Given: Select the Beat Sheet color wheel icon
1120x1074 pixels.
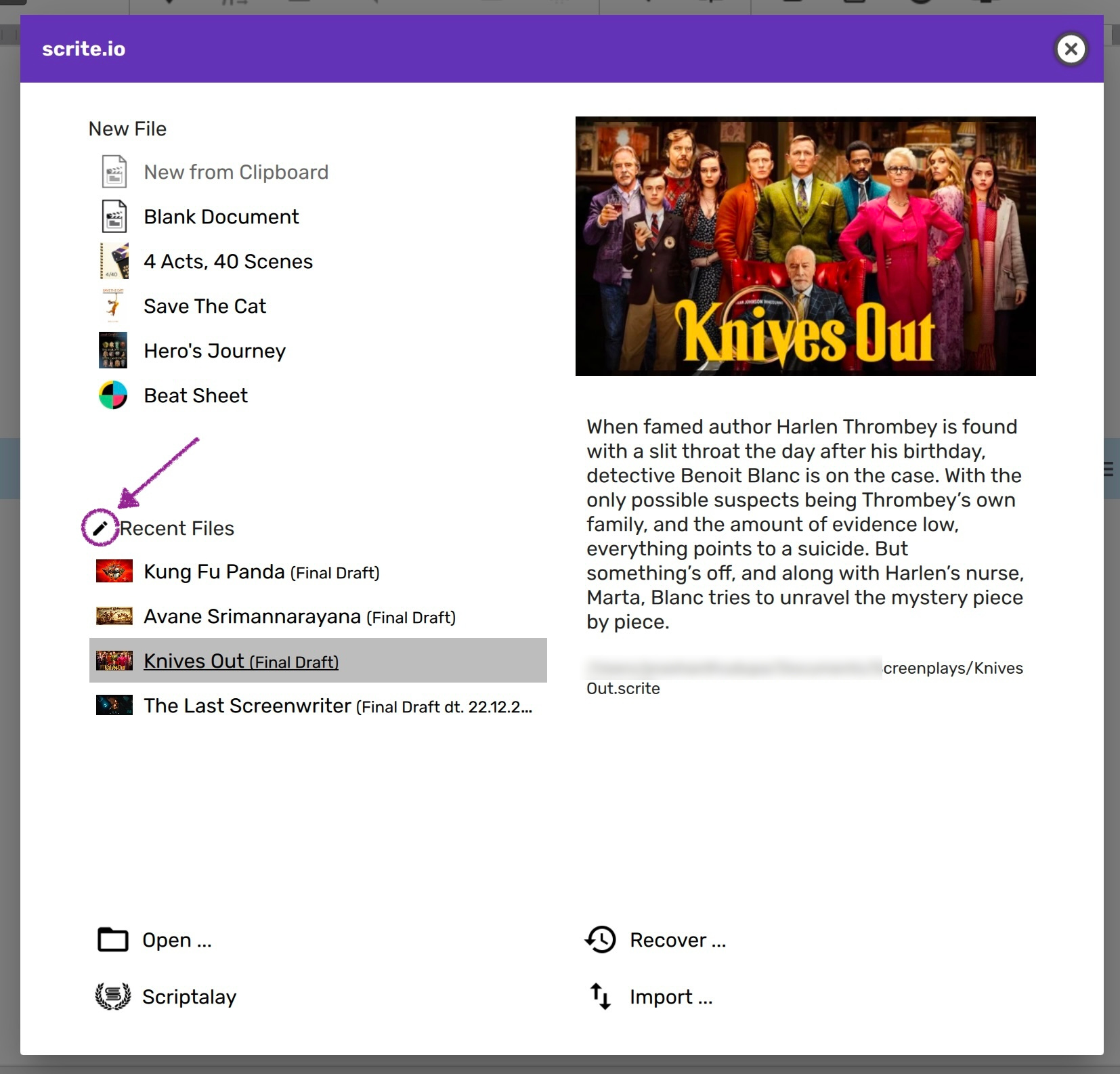Looking at the screenshot, I should pyautogui.click(x=113, y=395).
